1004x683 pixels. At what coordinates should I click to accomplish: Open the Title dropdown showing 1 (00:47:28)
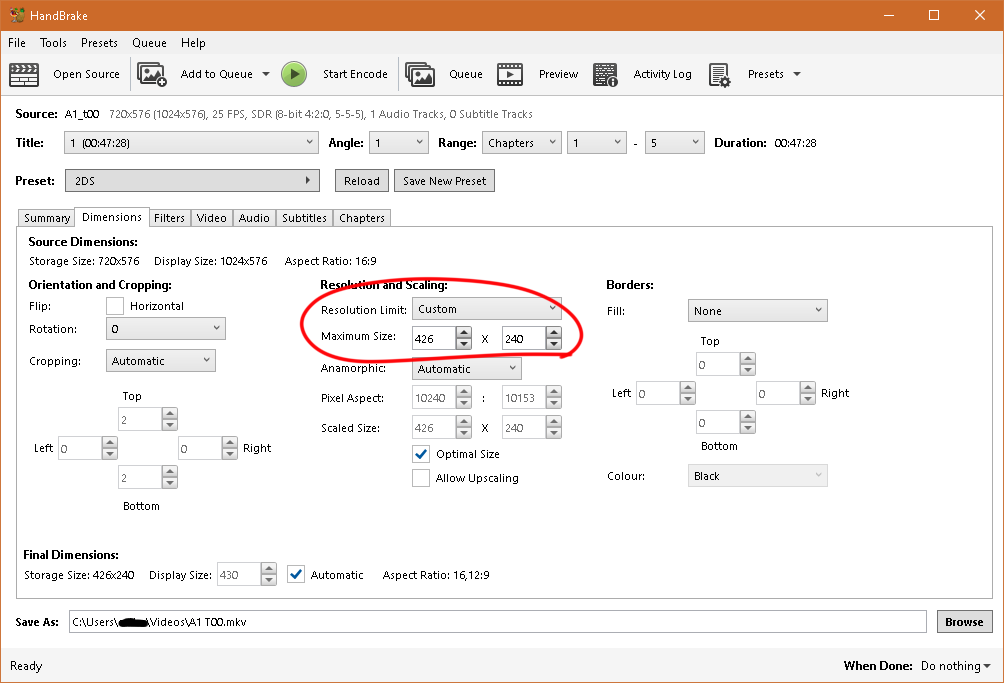191,143
